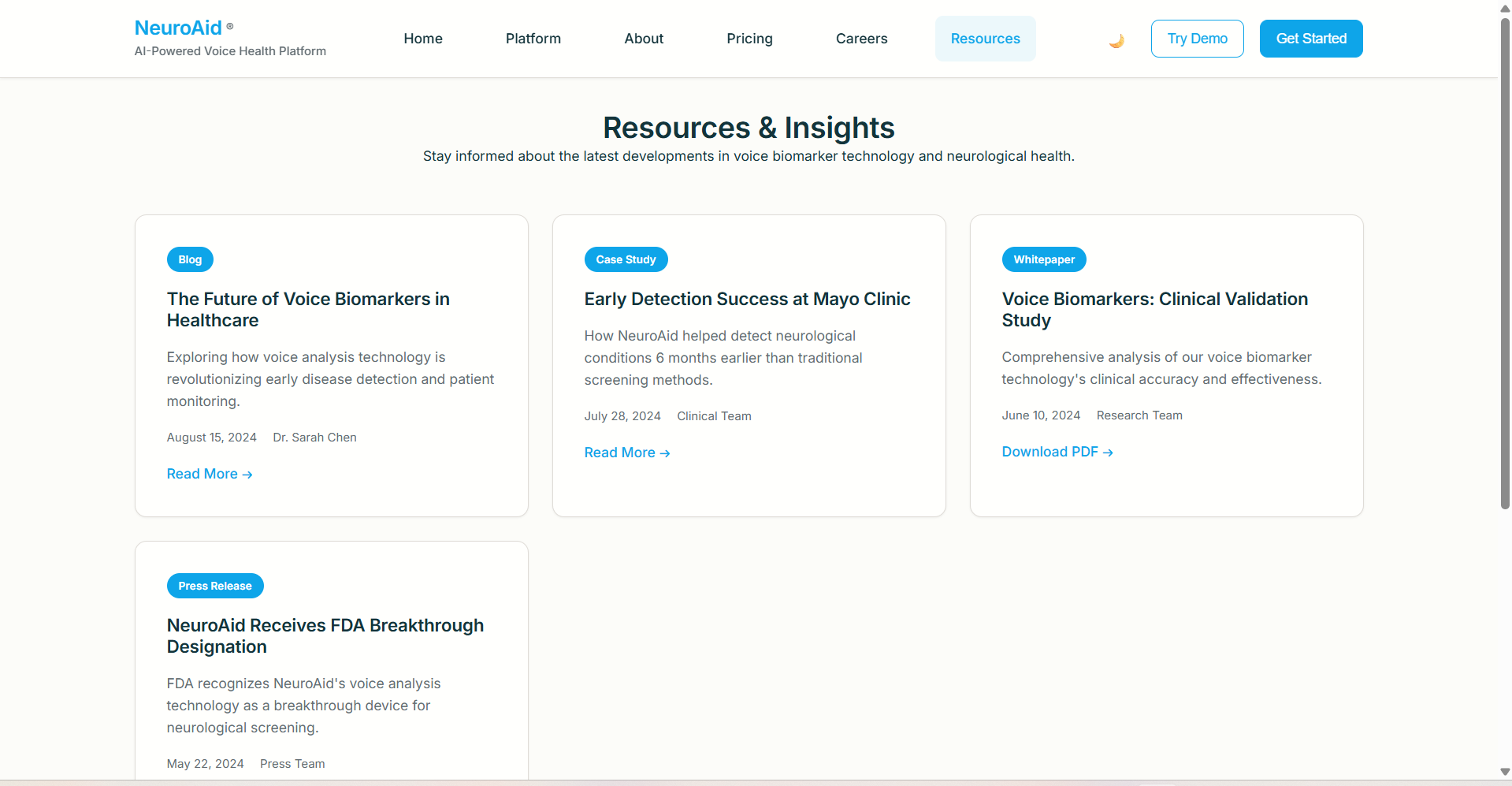Click the Press Release badge
The height and width of the screenshot is (786, 1512).
(x=215, y=586)
